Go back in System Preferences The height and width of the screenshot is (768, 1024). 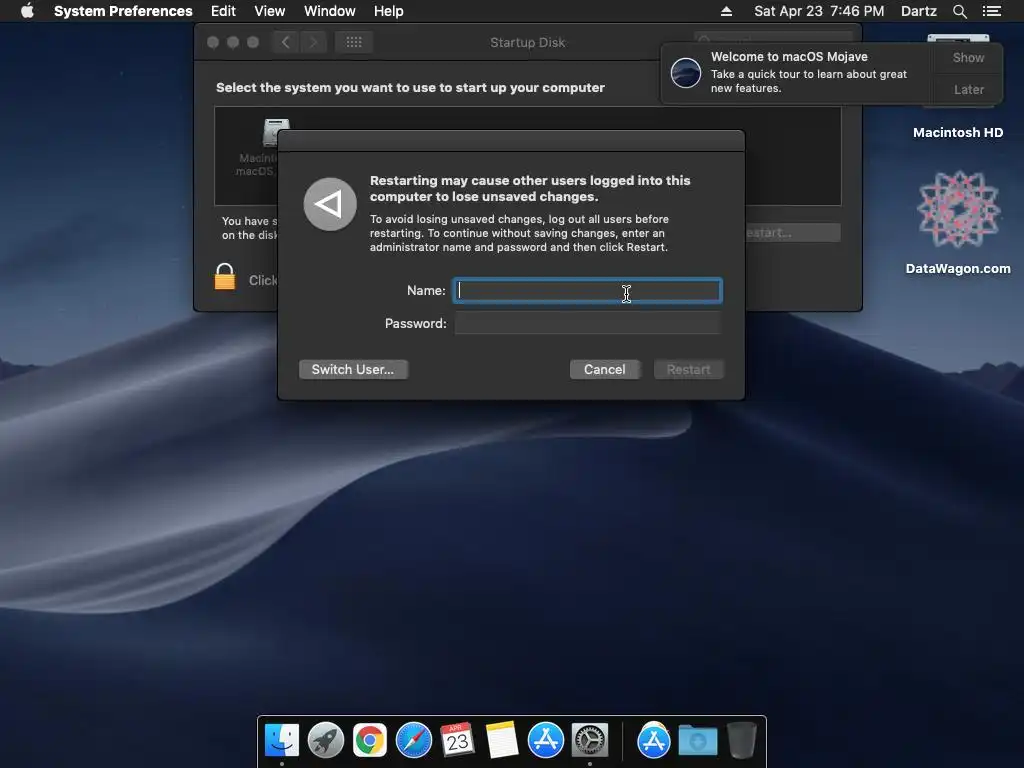[x=285, y=42]
